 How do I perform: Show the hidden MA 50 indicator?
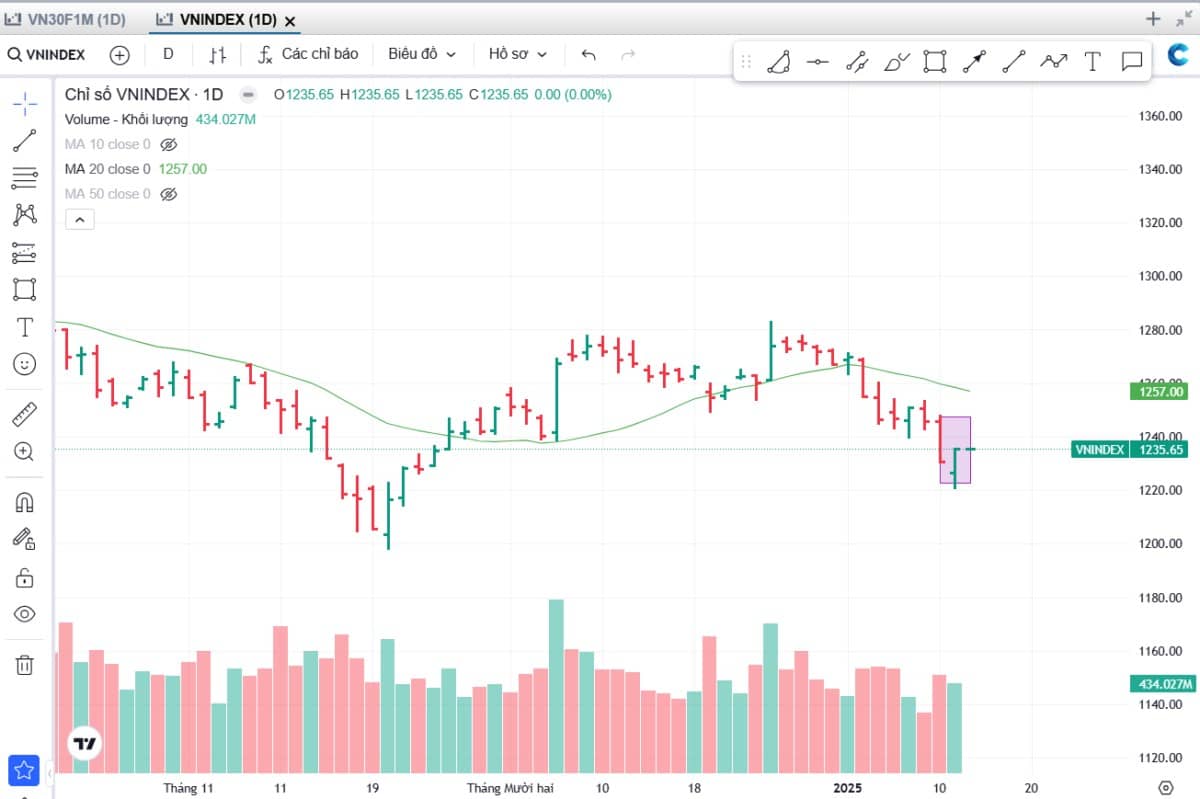[x=168, y=194]
